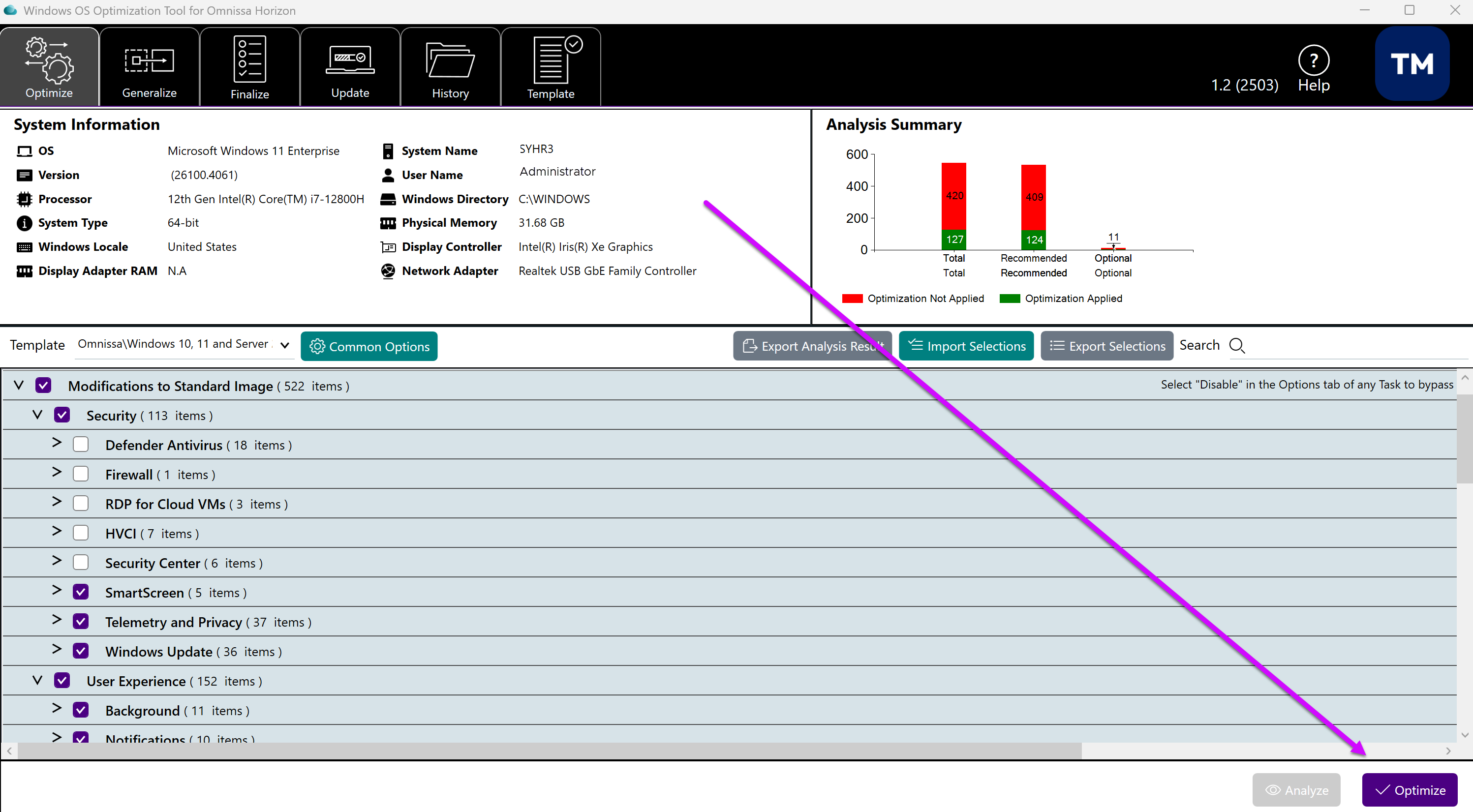
Task: Expand the Firewall item
Action: (x=57, y=472)
